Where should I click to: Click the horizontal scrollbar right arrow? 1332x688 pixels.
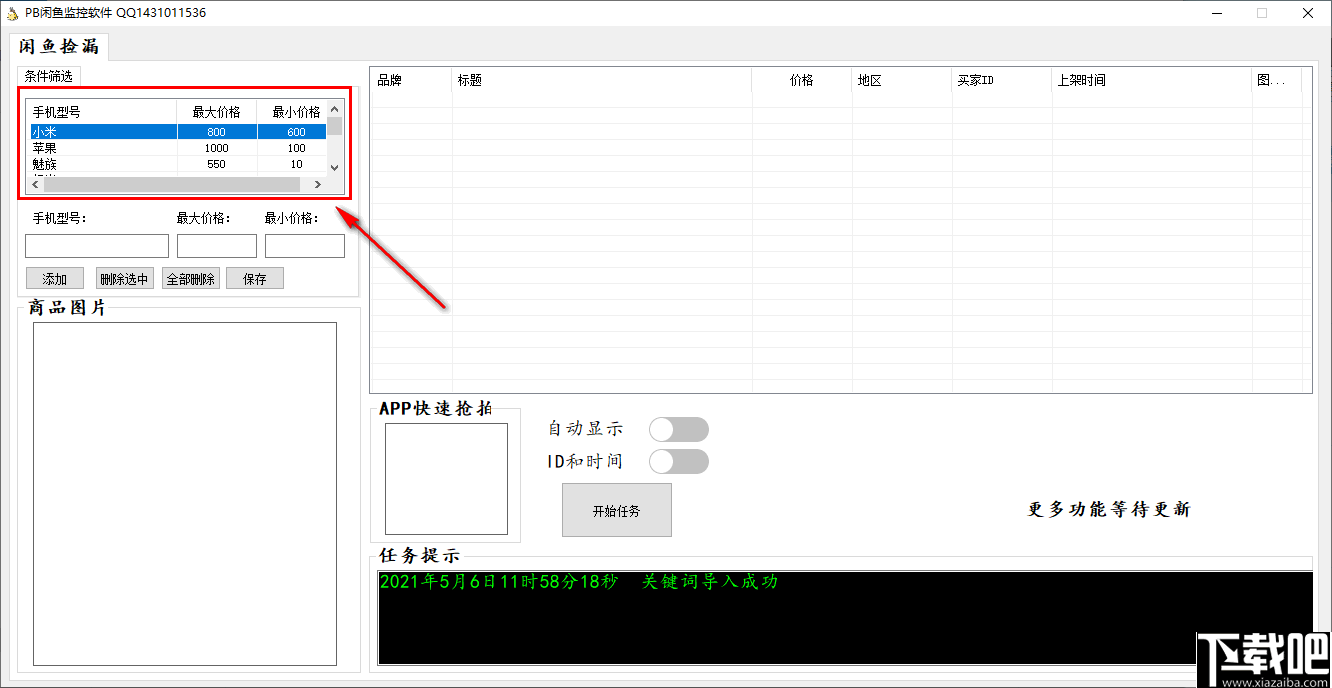(318, 185)
